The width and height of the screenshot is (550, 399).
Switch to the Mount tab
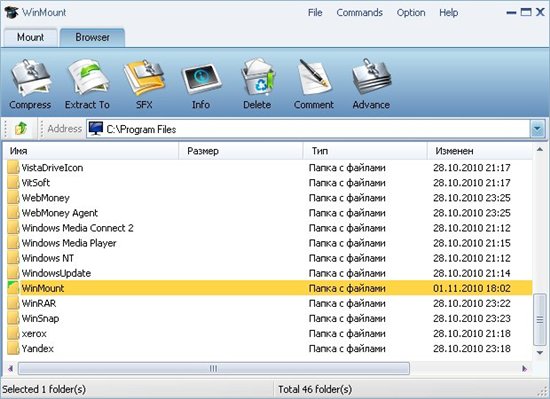click(x=31, y=38)
